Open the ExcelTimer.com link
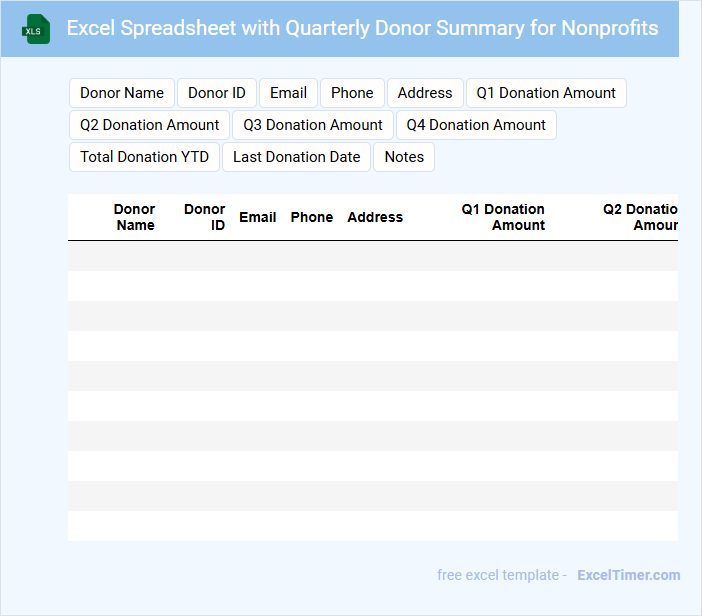The image size is (702, 616). pos(628,575)
